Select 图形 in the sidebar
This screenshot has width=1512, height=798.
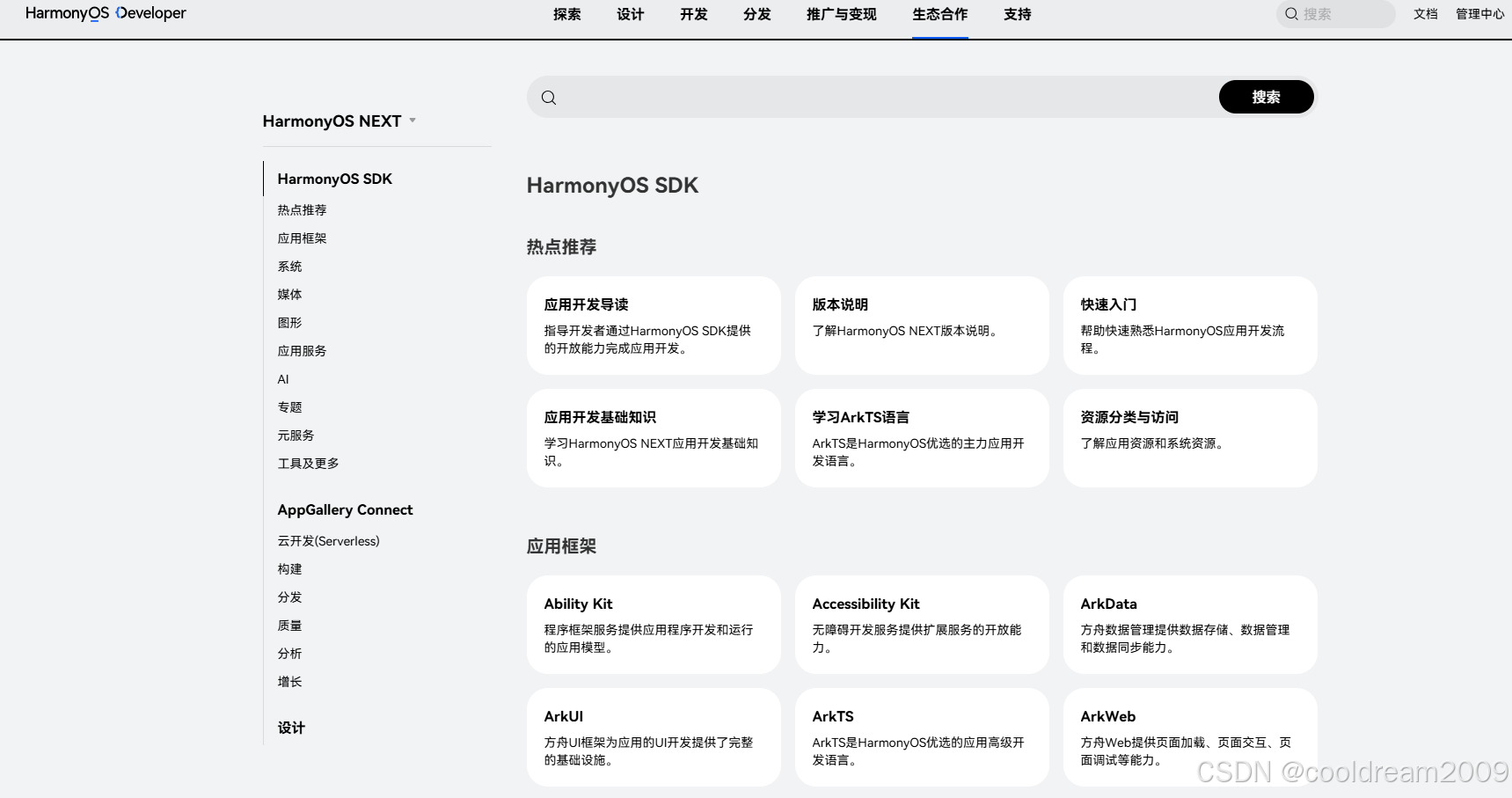click(289, 323)
